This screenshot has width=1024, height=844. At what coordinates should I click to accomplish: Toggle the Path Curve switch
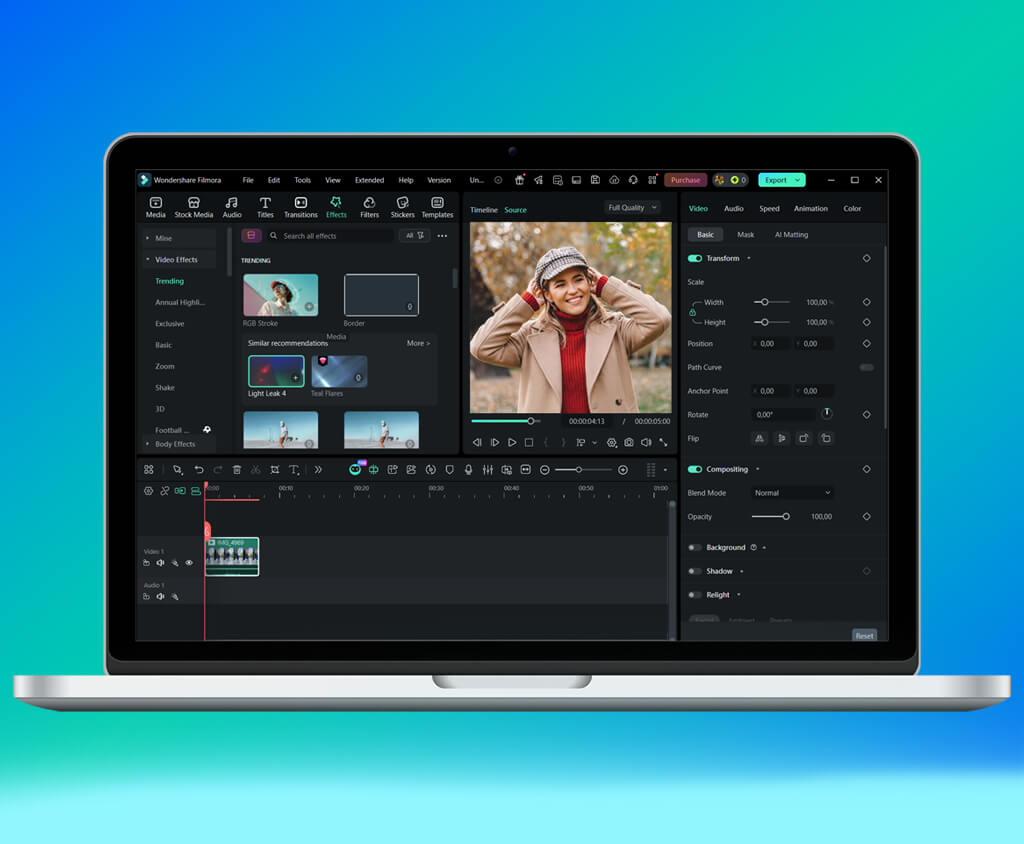[x=867, y=367]
